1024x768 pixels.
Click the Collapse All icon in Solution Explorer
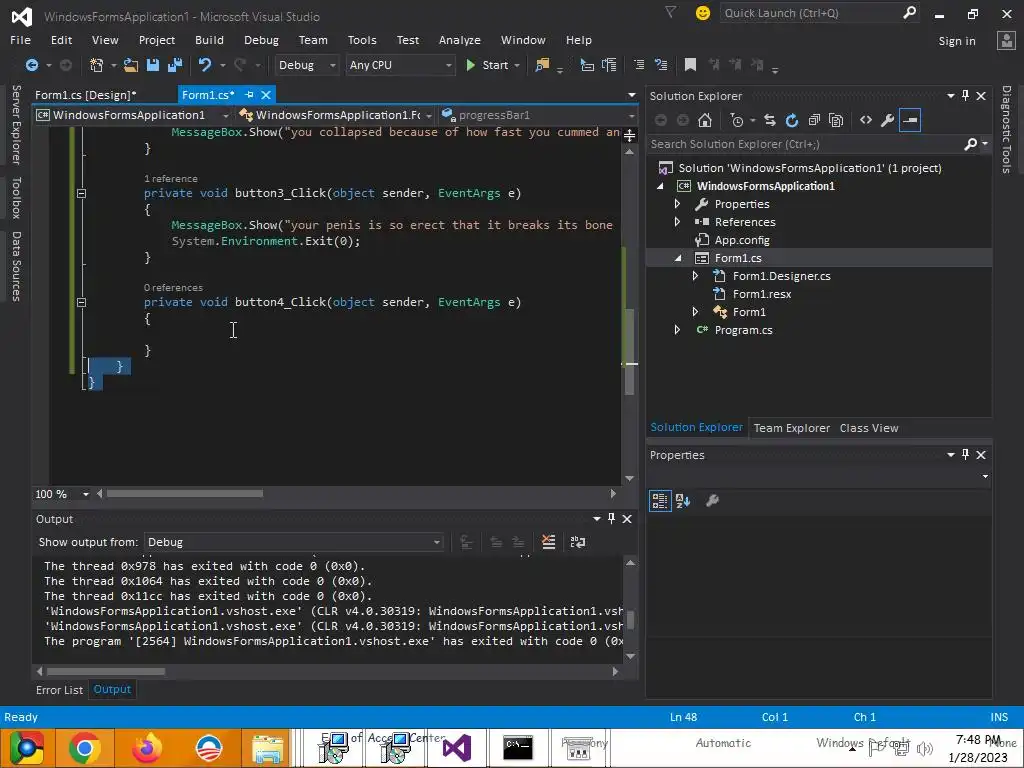pyautogui.click(x=814, y=120)
